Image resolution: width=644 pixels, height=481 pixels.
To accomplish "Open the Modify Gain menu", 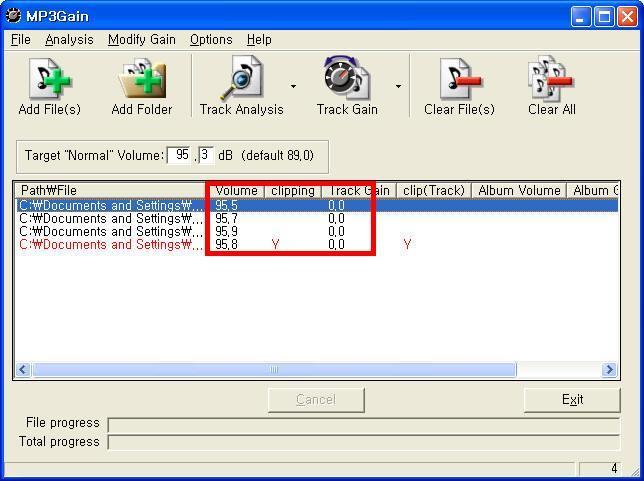I will click(x=142, y=40).
